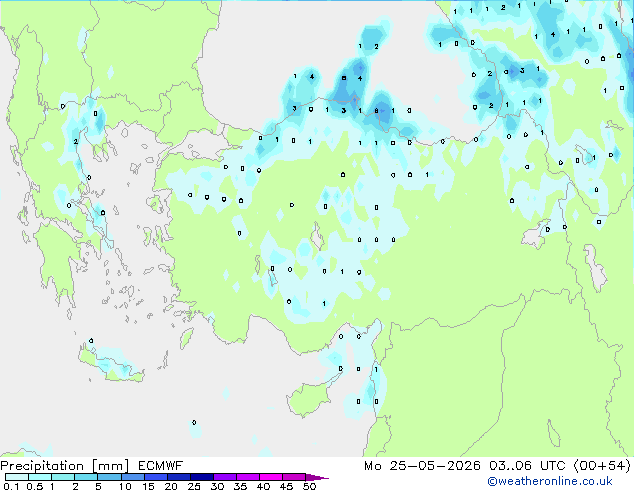
Task: Click the '35' legend scale label
Action: click(x=240, y=486)
